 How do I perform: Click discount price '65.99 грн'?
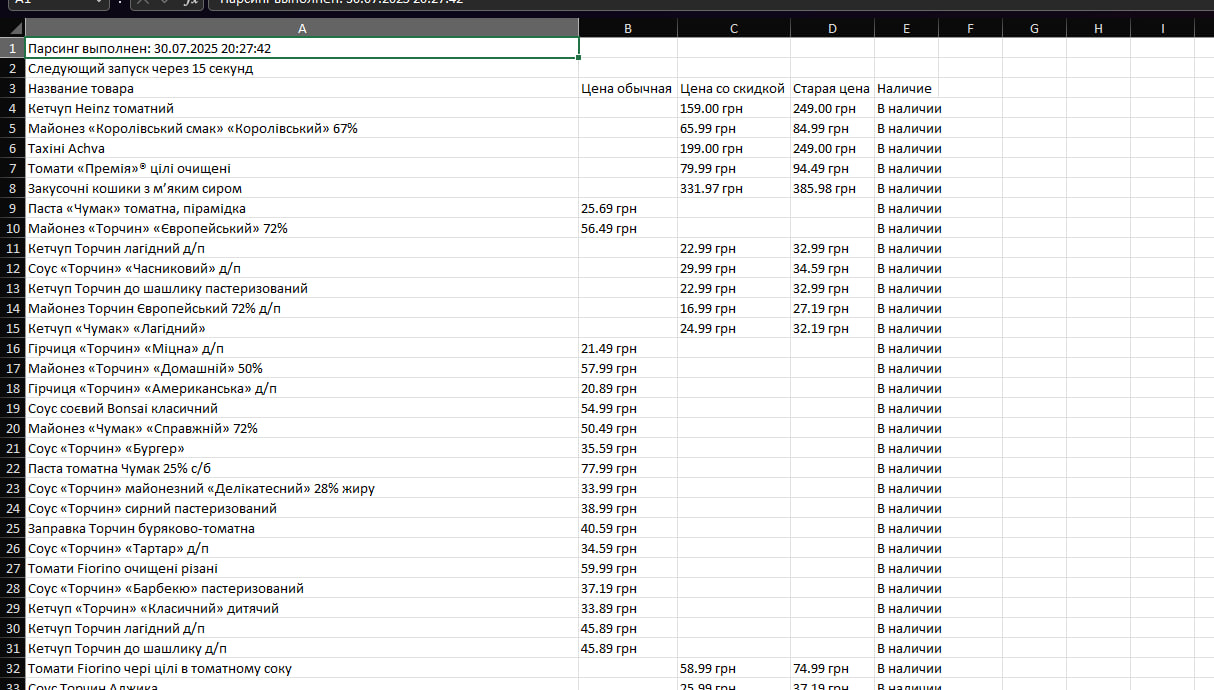point(733,128)
